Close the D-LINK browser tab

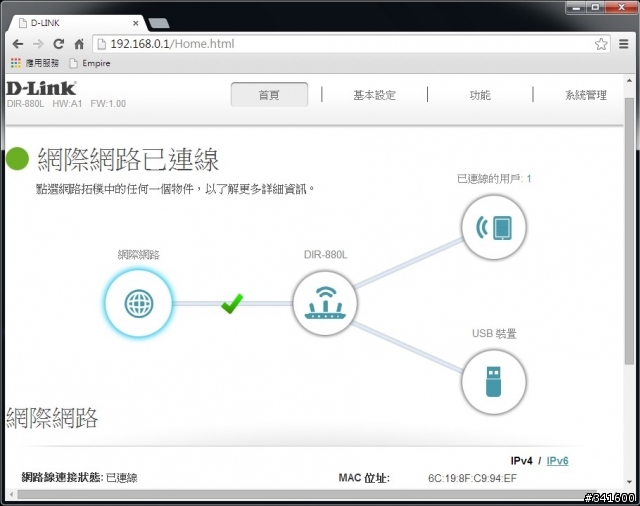coord(136,23)
